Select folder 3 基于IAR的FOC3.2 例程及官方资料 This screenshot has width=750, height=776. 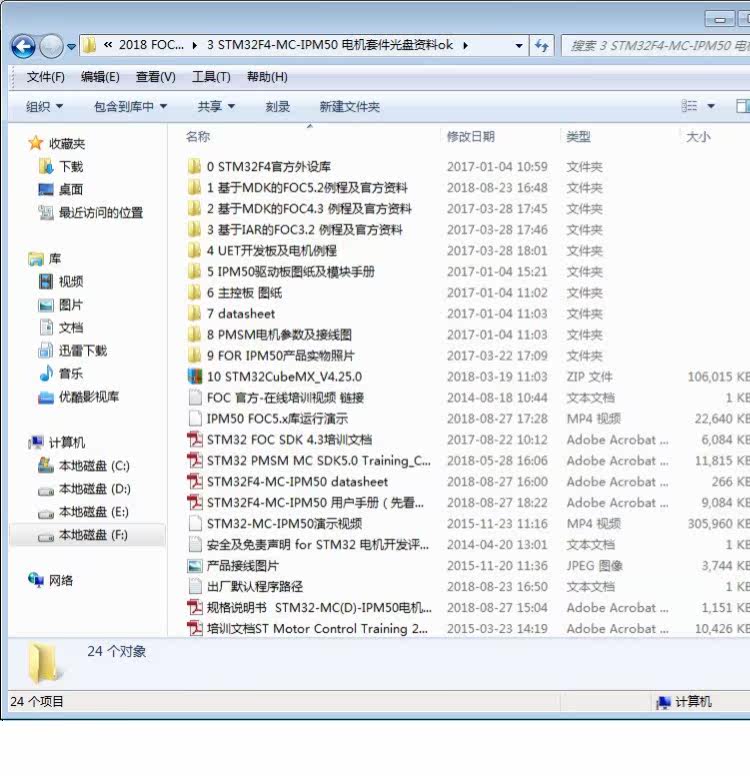point(304,230)
